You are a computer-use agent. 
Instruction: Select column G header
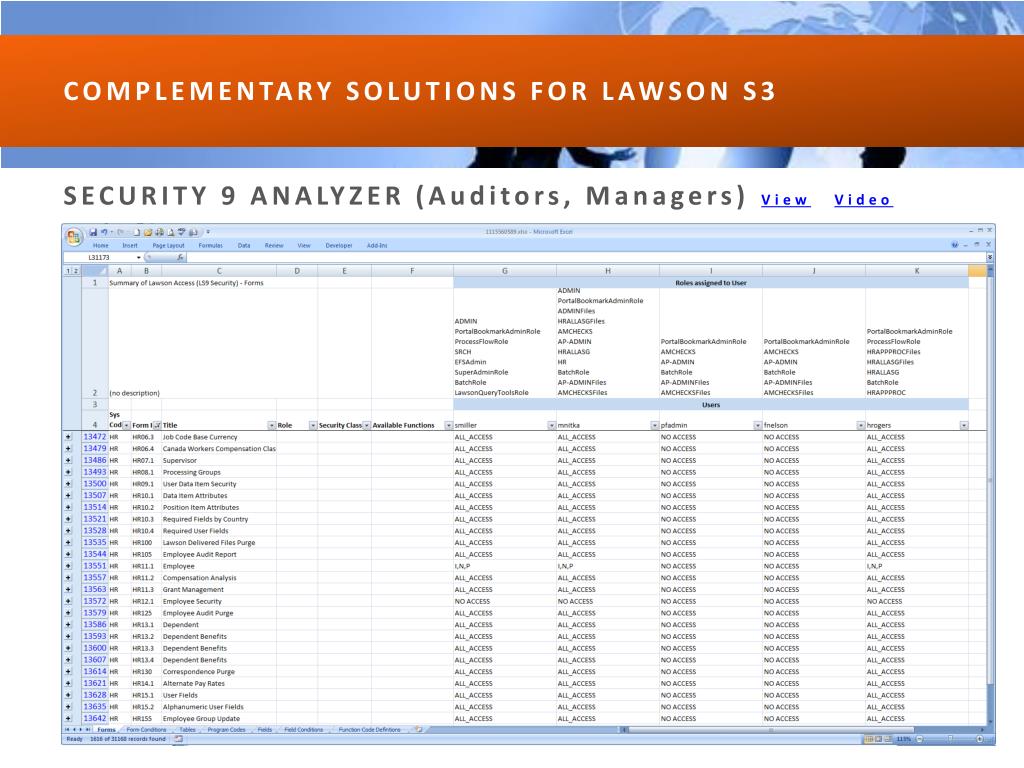coord(505,270)
